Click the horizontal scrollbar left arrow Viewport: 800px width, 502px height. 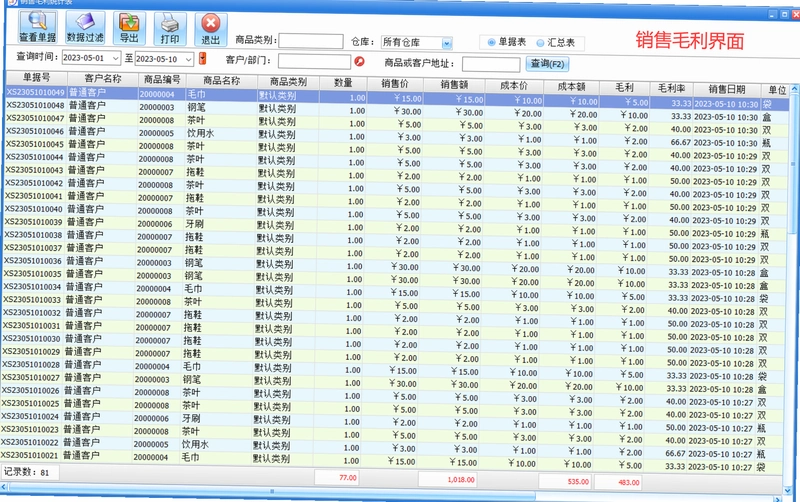4,488
